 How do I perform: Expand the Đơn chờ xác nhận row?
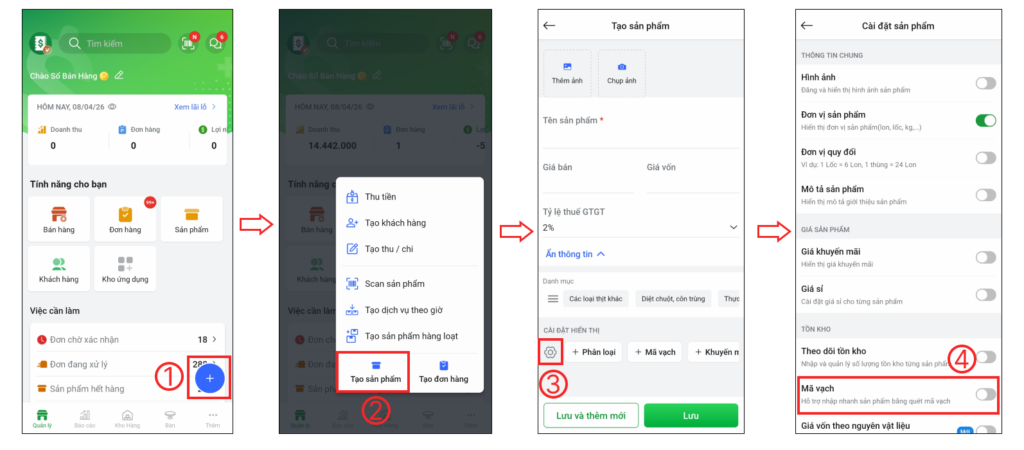click(x=128, y=340)
